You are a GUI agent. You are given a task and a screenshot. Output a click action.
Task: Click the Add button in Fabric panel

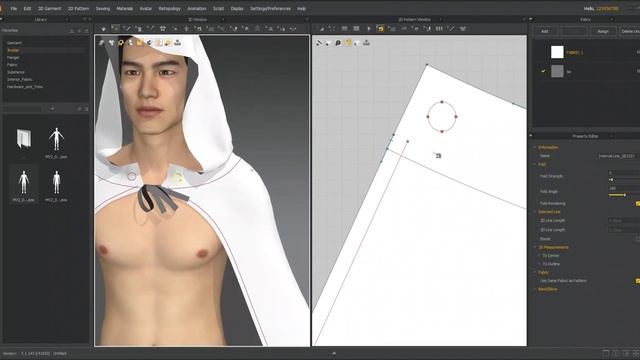544,31
